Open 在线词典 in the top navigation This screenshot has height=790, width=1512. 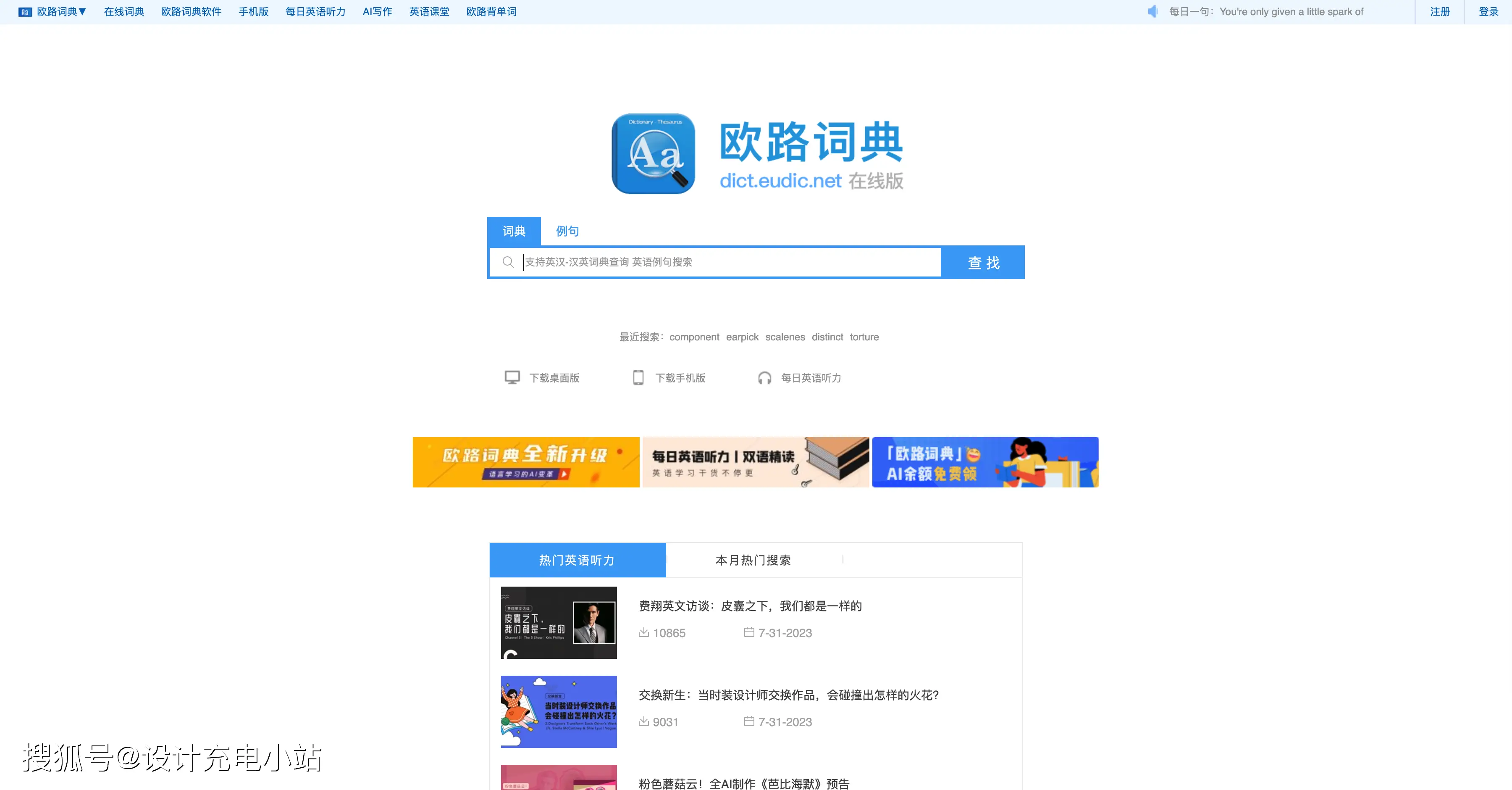click(124, 12)
